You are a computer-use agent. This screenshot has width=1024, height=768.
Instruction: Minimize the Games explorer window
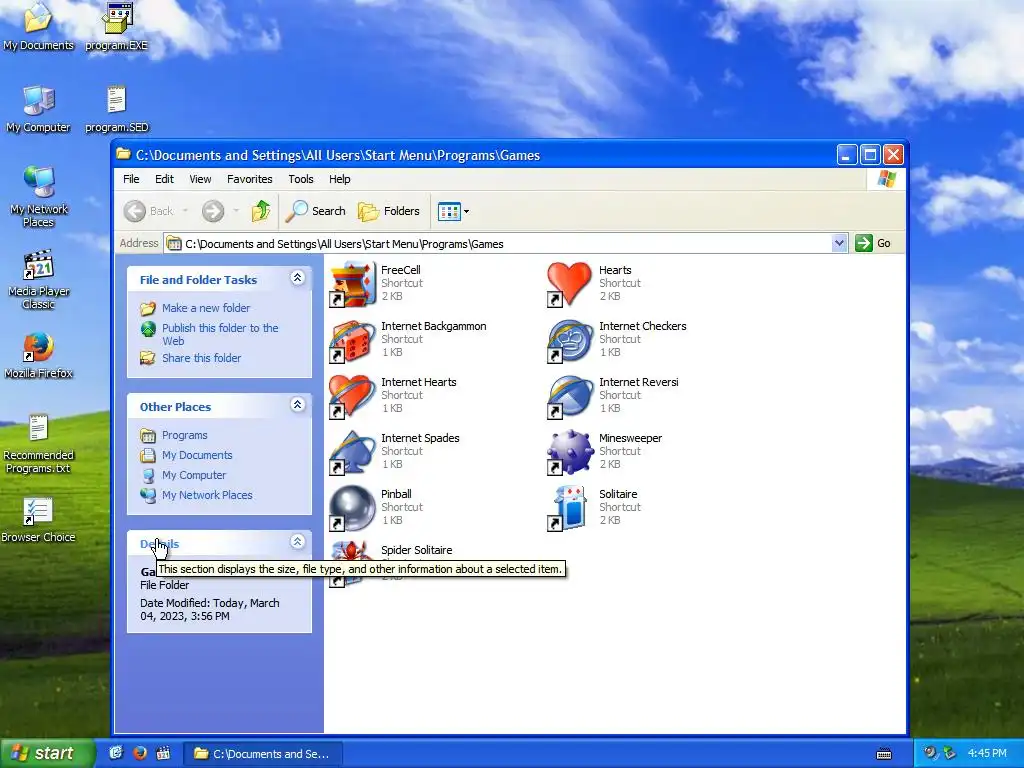click(846, 155)
